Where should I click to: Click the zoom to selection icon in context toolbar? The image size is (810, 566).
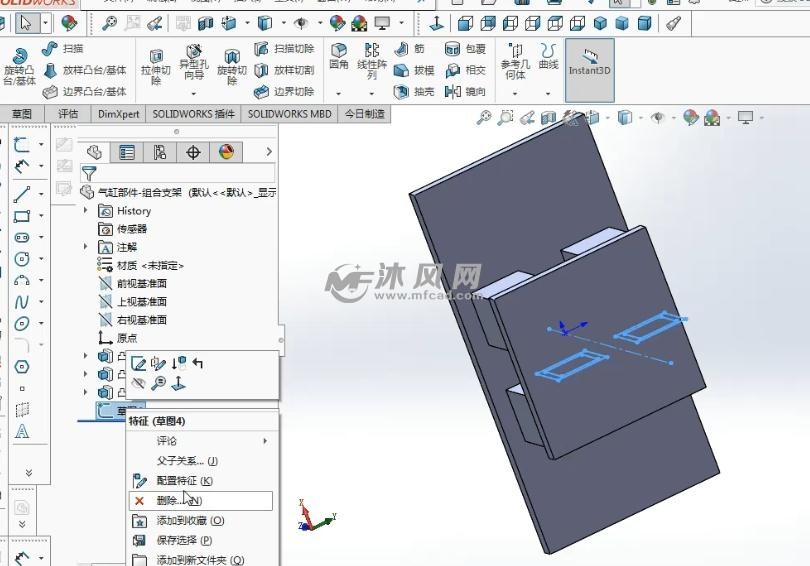click(159, 383)
